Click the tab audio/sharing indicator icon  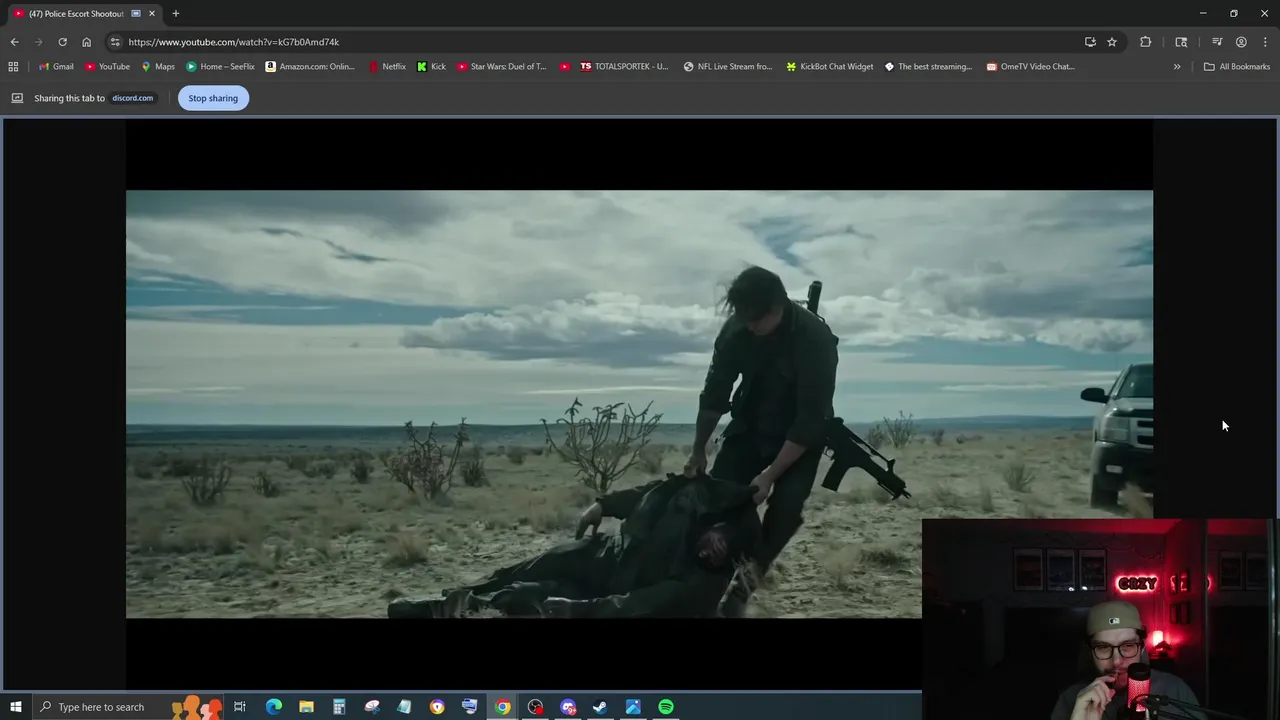coord(136,14)
